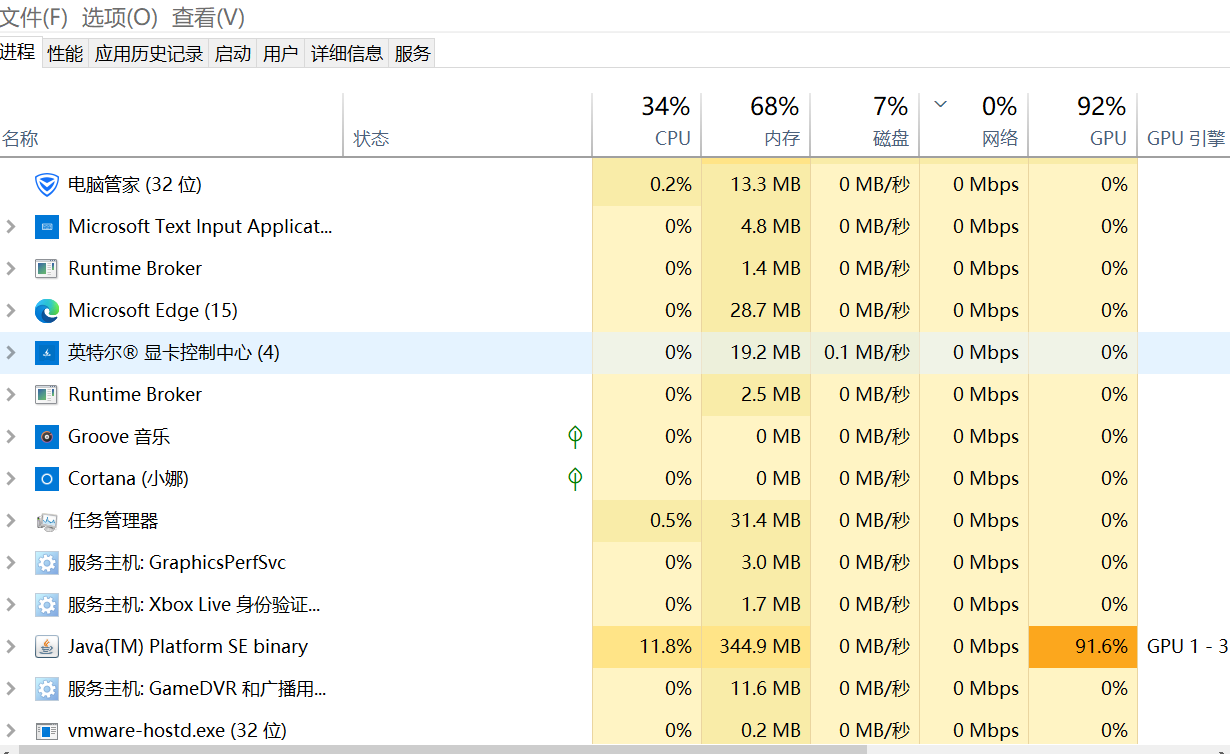Image resolution: width=1230 pixels, height=754 pixels.
Task: Sort by the 内存 column header
Action: click(755, 125)
